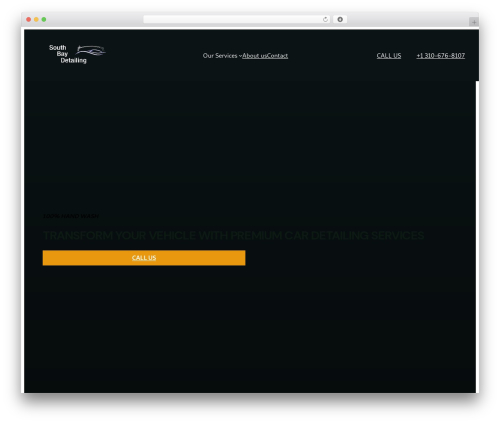
Task: Click the red close window button
Action: point(29,19)
